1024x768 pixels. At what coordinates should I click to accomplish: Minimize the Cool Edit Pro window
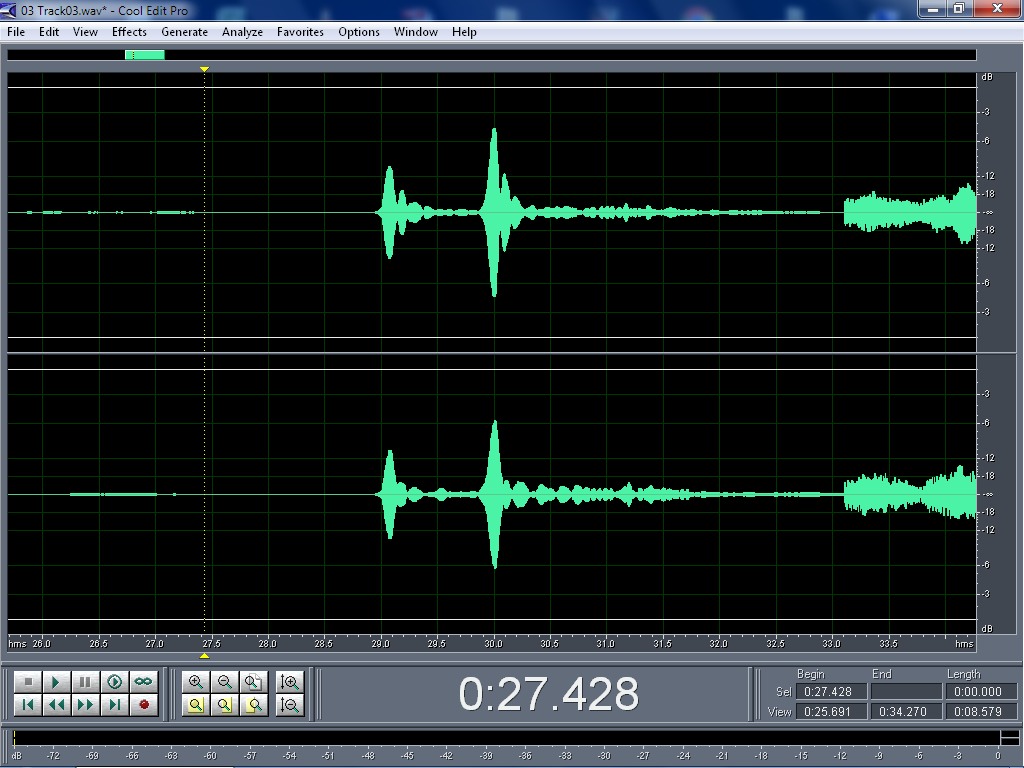pyautogui.click(x=933, y=8)
